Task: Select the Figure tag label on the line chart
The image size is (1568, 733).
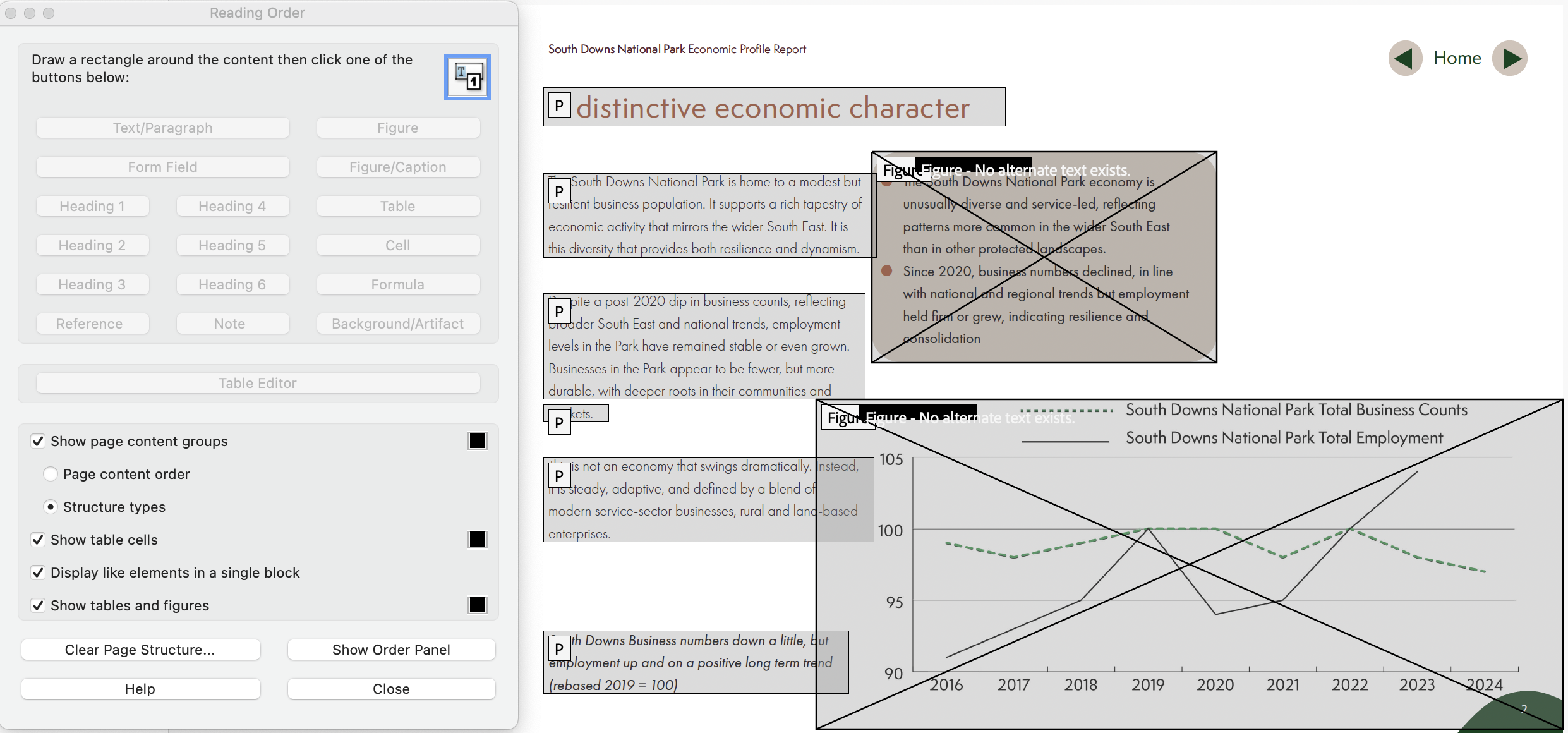Action: click(844, 418)
